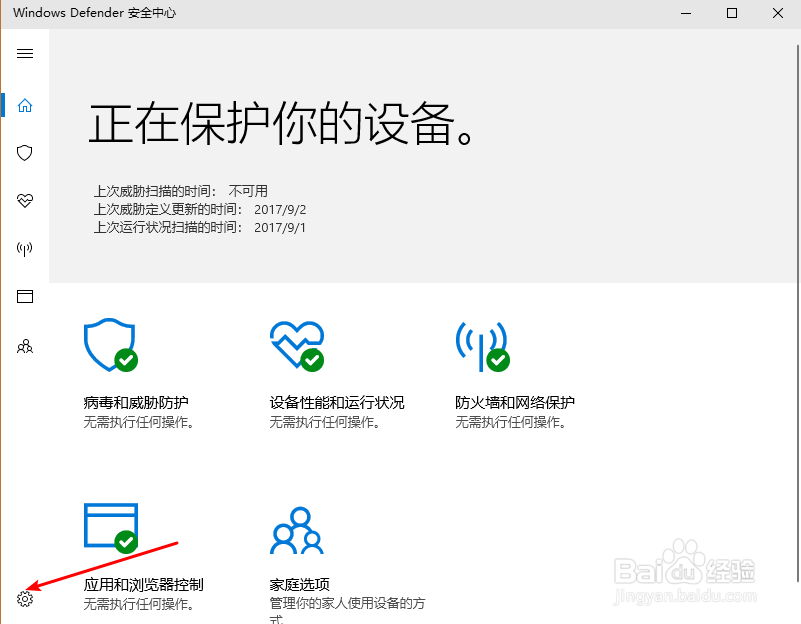Open app and browser control sidebar icon

tap(25, 296)
